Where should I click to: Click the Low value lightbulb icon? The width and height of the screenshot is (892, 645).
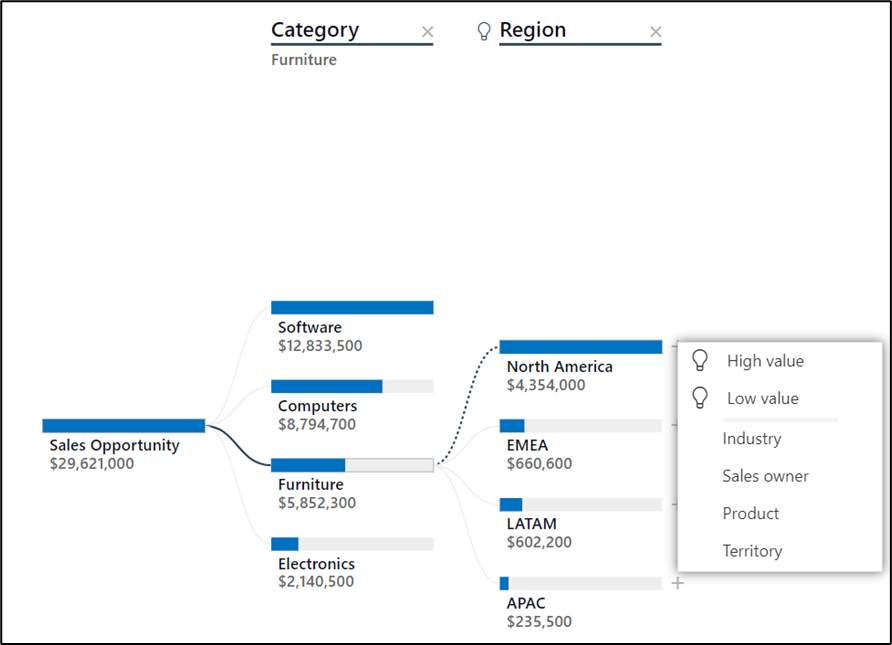pos(701,398)
